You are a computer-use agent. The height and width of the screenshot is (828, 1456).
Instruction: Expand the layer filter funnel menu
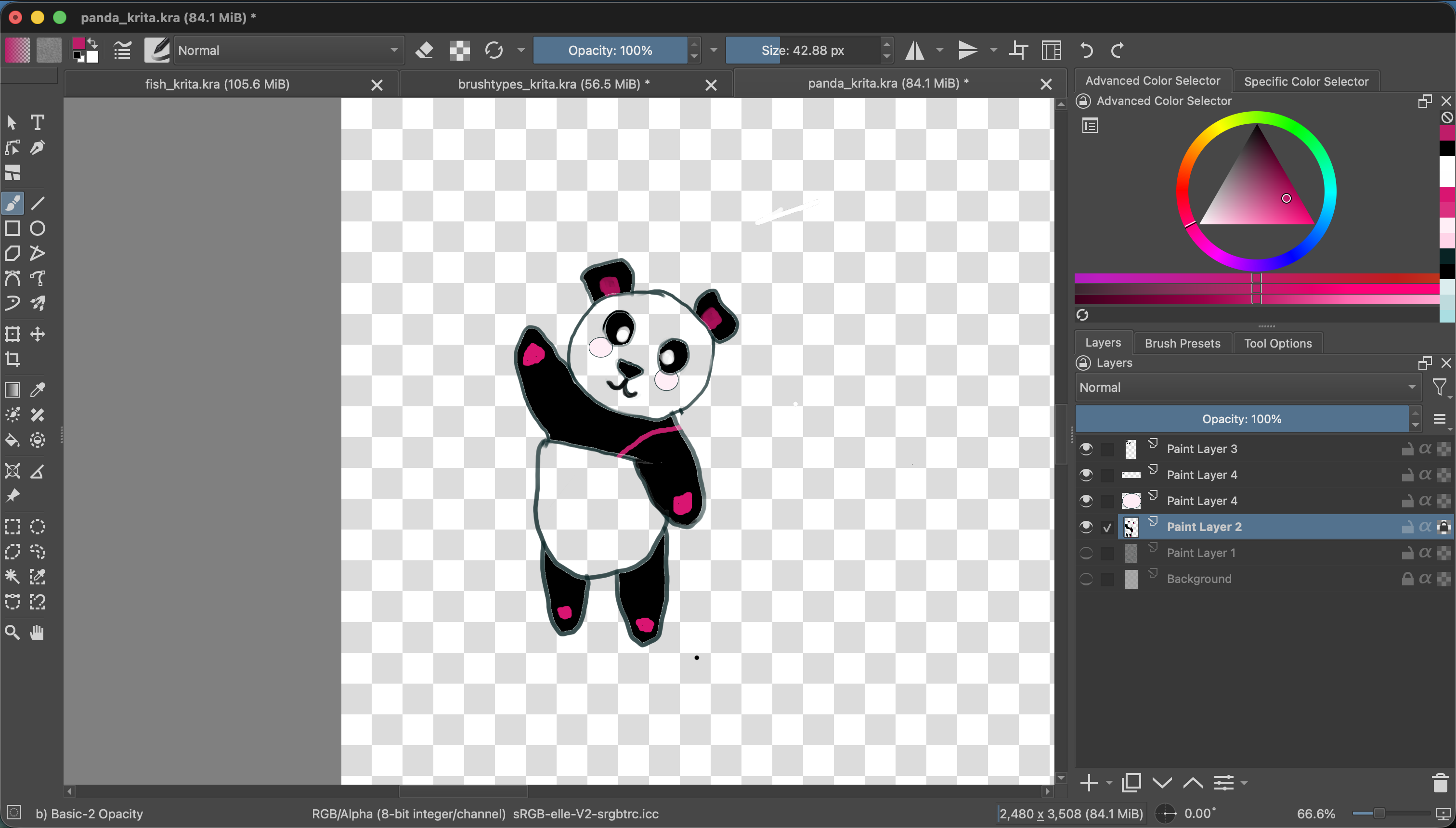point(1440,388)
